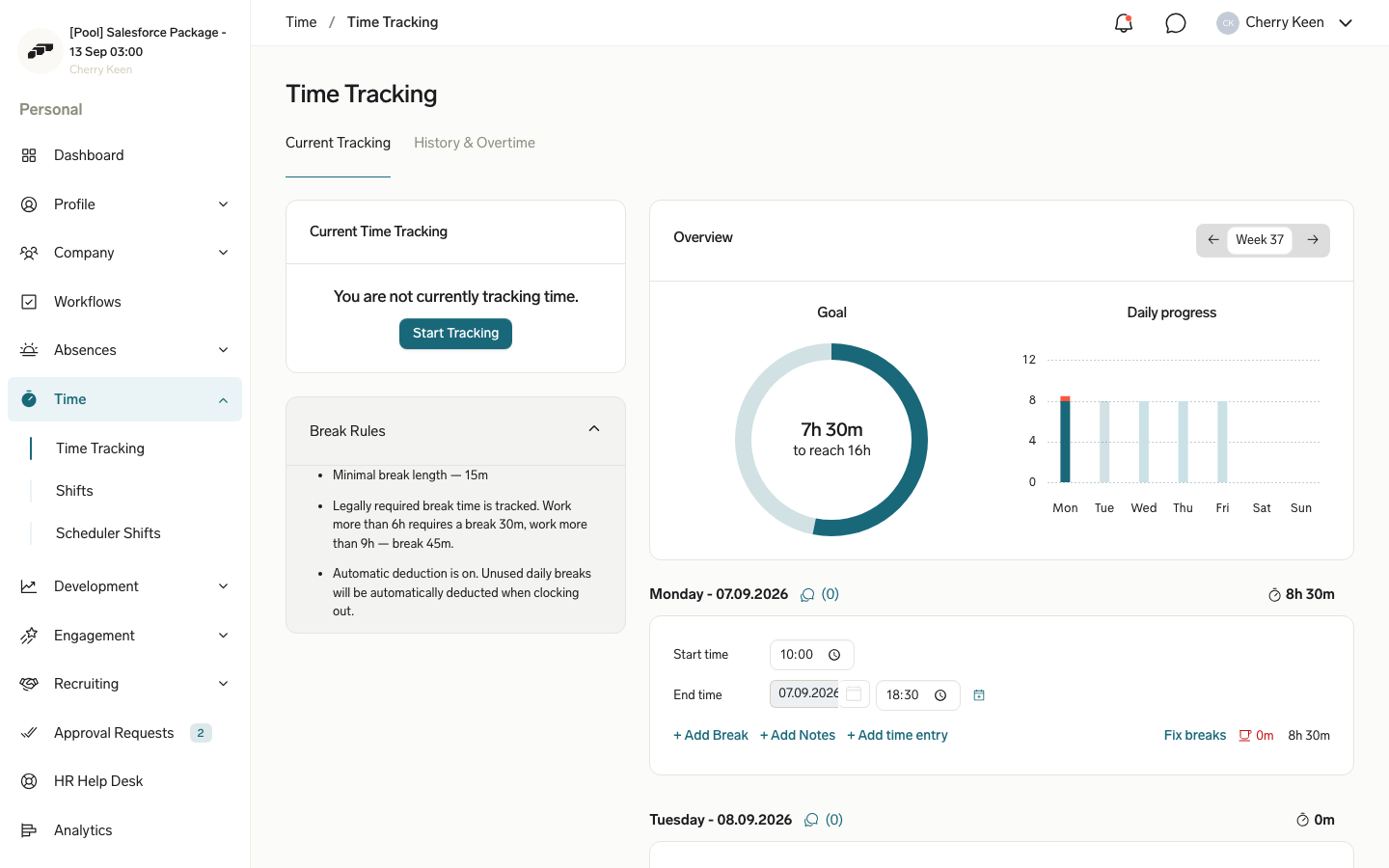
Task: Click the Workflows checkbox icon in sidebar
Action: pyautogui.click(x=29, y=302)
